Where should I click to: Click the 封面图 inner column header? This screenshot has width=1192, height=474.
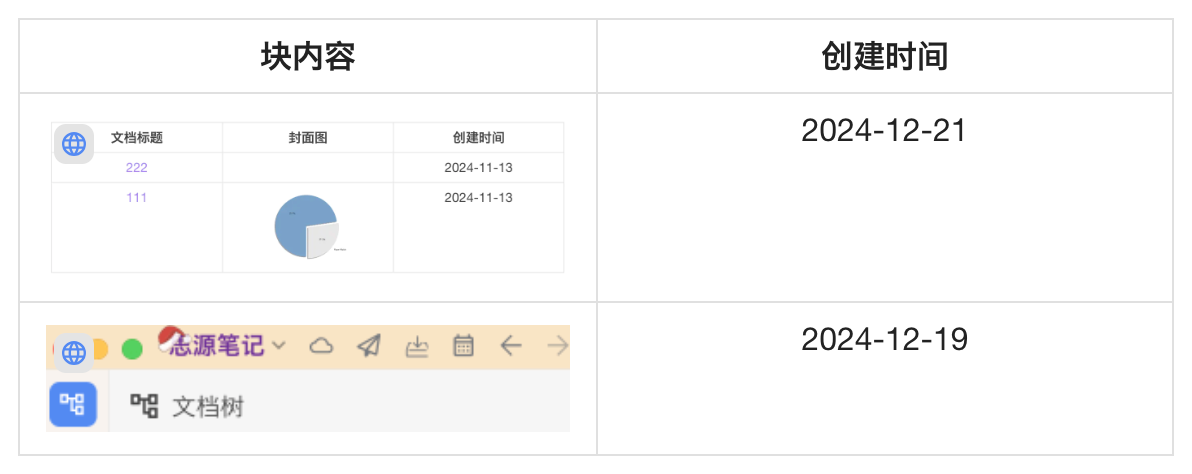(x=307, y=138)
